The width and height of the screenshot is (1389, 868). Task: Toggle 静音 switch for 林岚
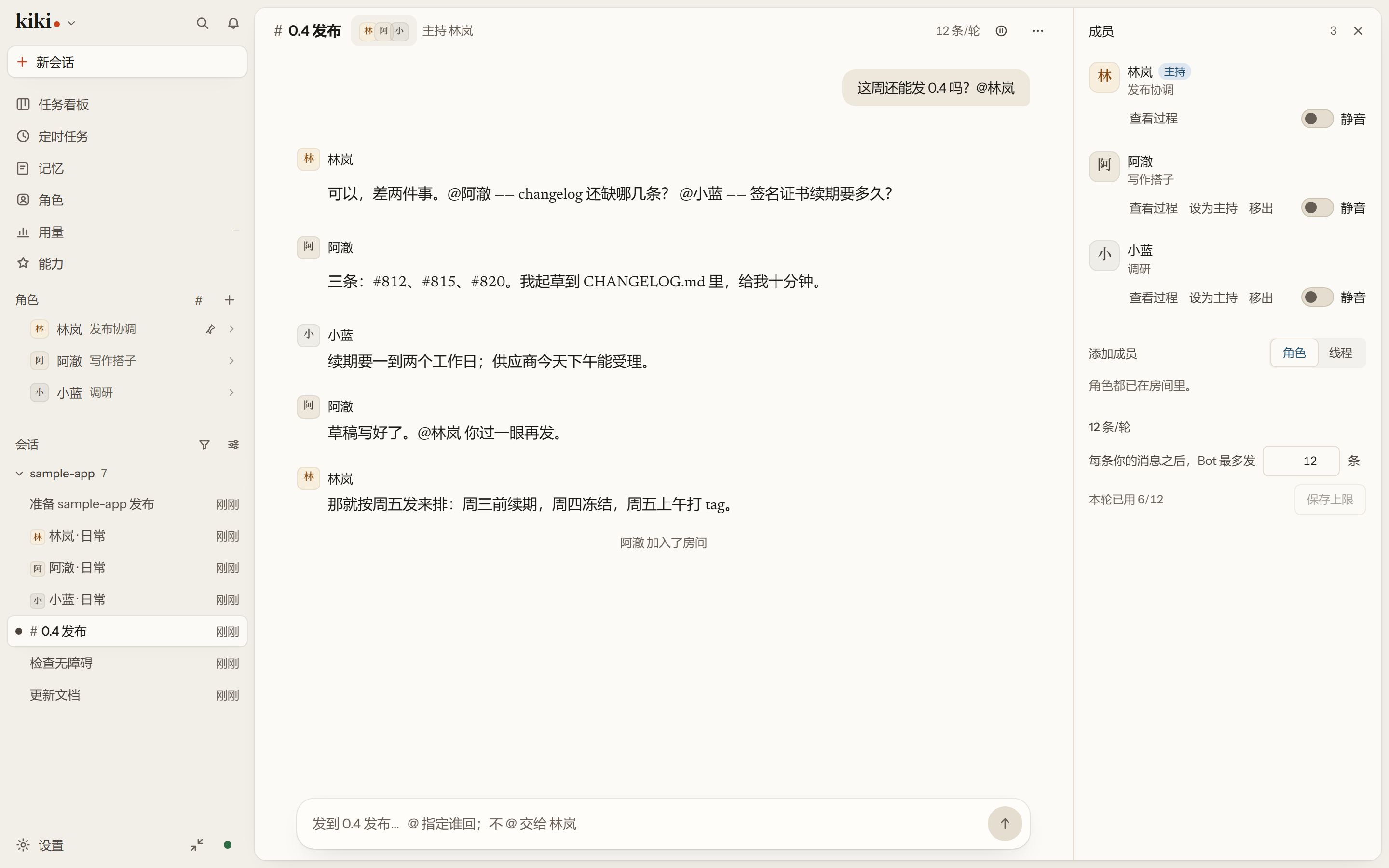1317,119
